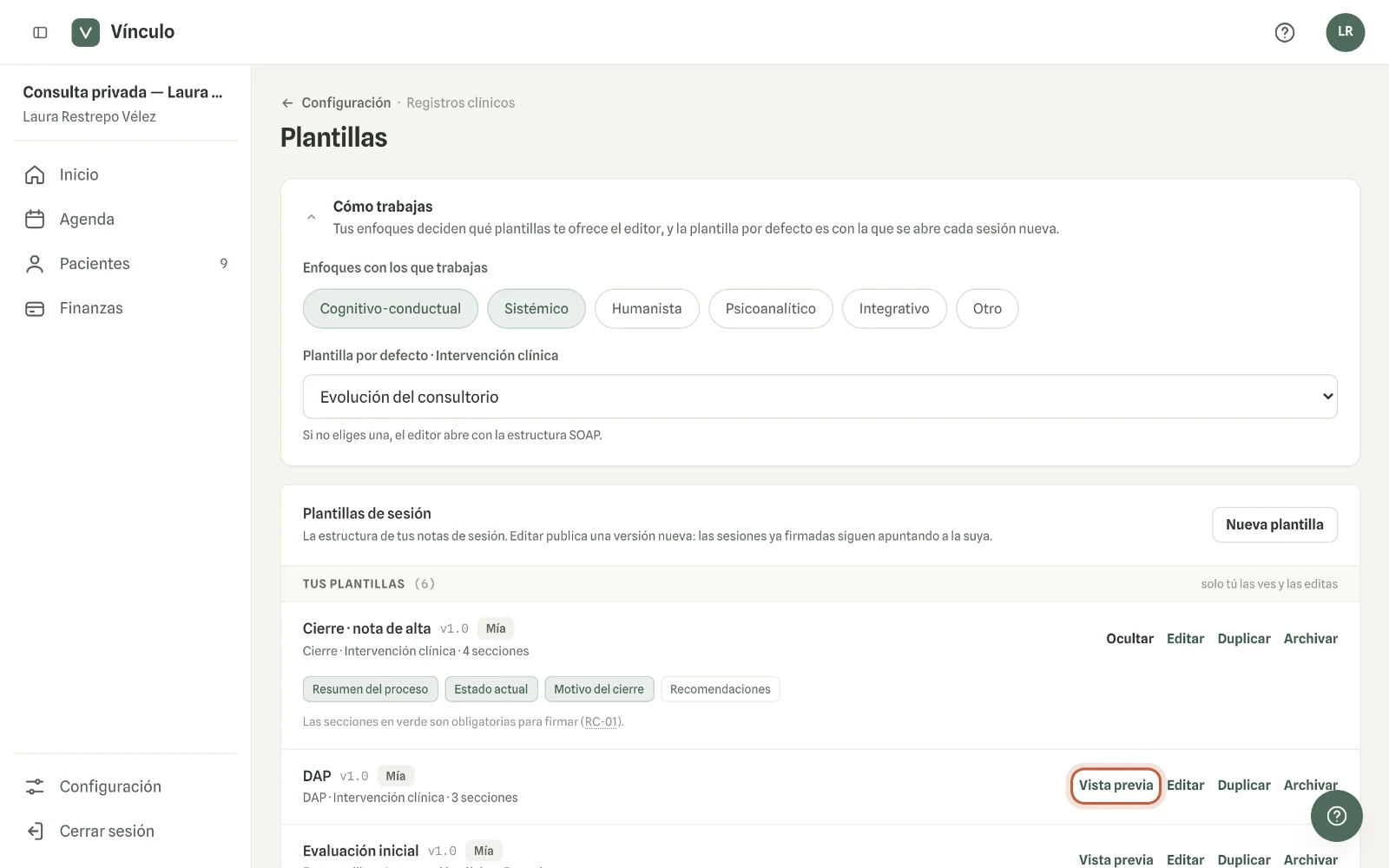Screen dimensions: 1389x868
Task: Click the Pacientes count badge 9
Action: coord(223,263)
